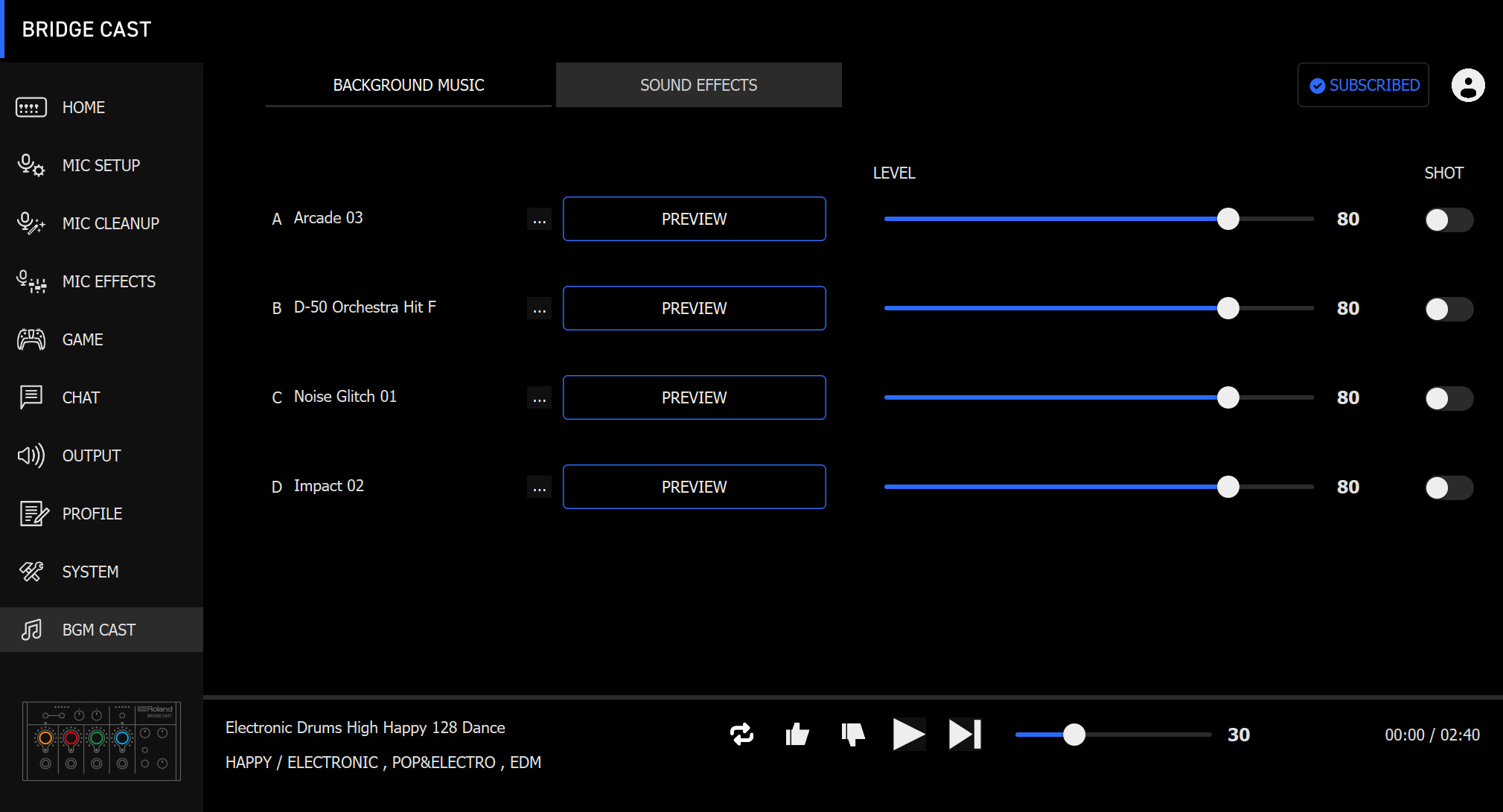This screenshot has width=1503, height=812.
Task: Like the track with thumbs up
Action: coord(797,735)
